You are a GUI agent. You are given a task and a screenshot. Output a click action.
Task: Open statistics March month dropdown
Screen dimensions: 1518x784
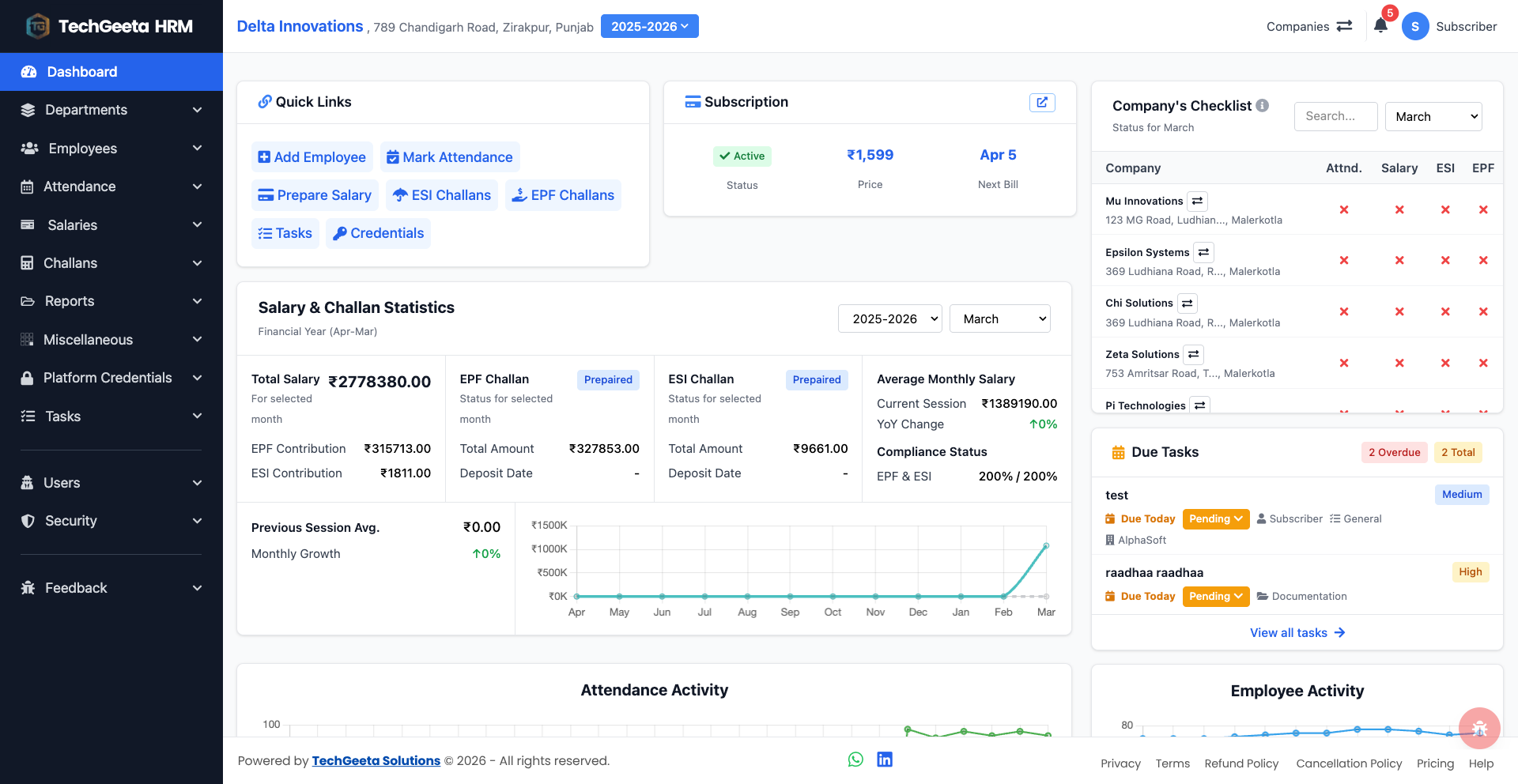pyautogui.click(x=999, y=318)
